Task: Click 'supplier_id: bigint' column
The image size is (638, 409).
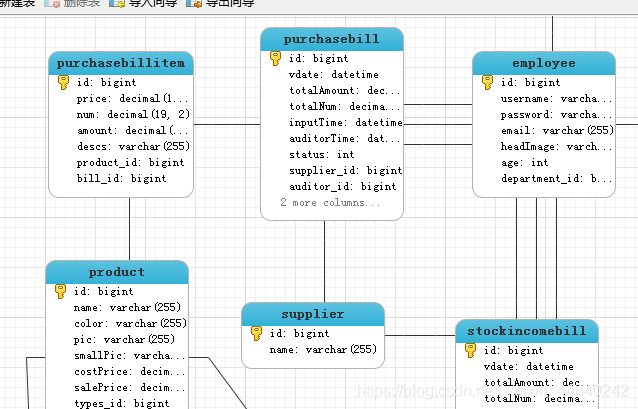Action: [345, 171]
